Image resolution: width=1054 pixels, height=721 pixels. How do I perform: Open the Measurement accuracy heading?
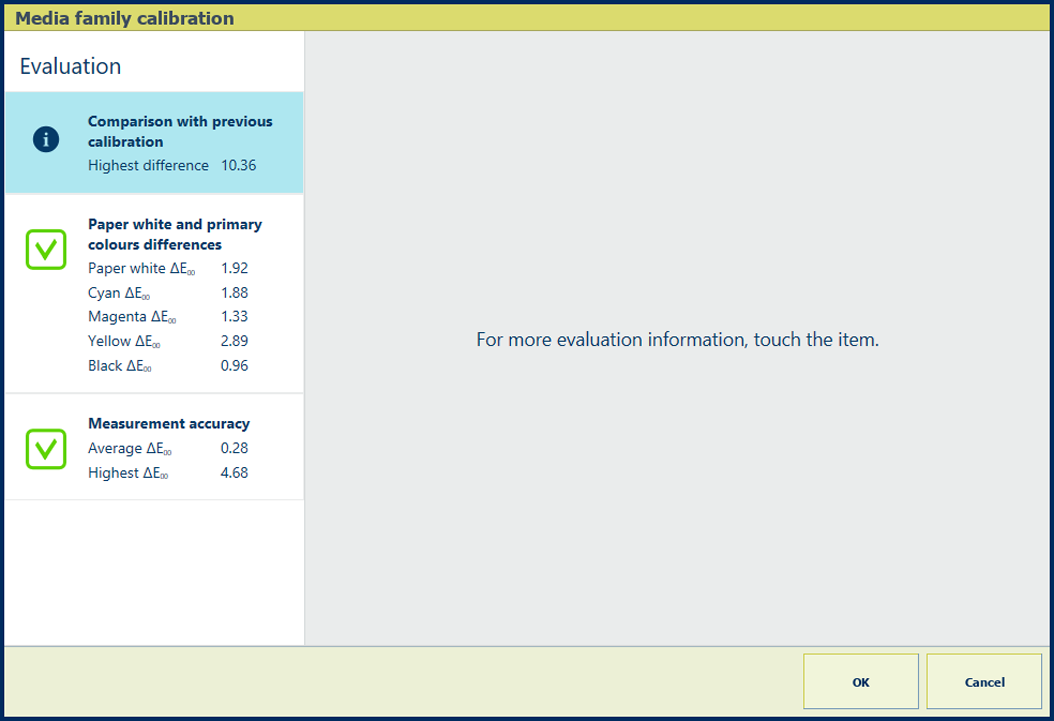(x=169, y=424)
